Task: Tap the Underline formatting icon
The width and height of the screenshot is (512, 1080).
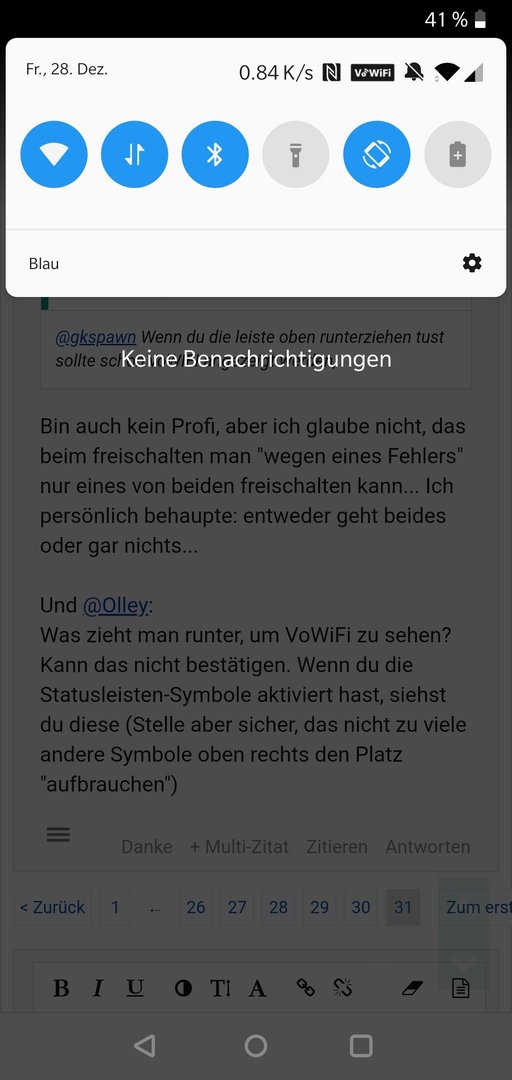Action: point(134,988)
